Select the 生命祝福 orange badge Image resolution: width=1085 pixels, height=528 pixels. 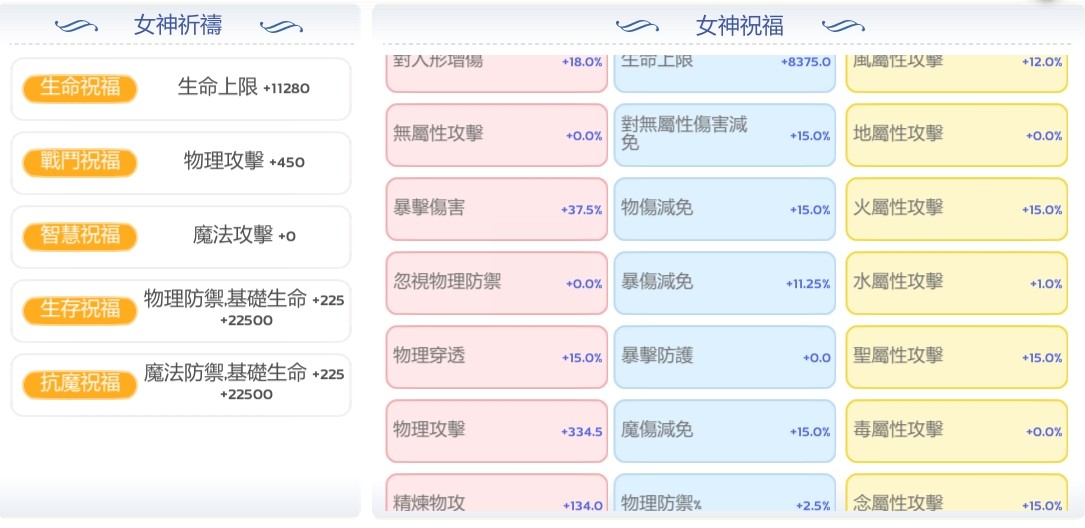pyautogui.click(x=80, y=89)
